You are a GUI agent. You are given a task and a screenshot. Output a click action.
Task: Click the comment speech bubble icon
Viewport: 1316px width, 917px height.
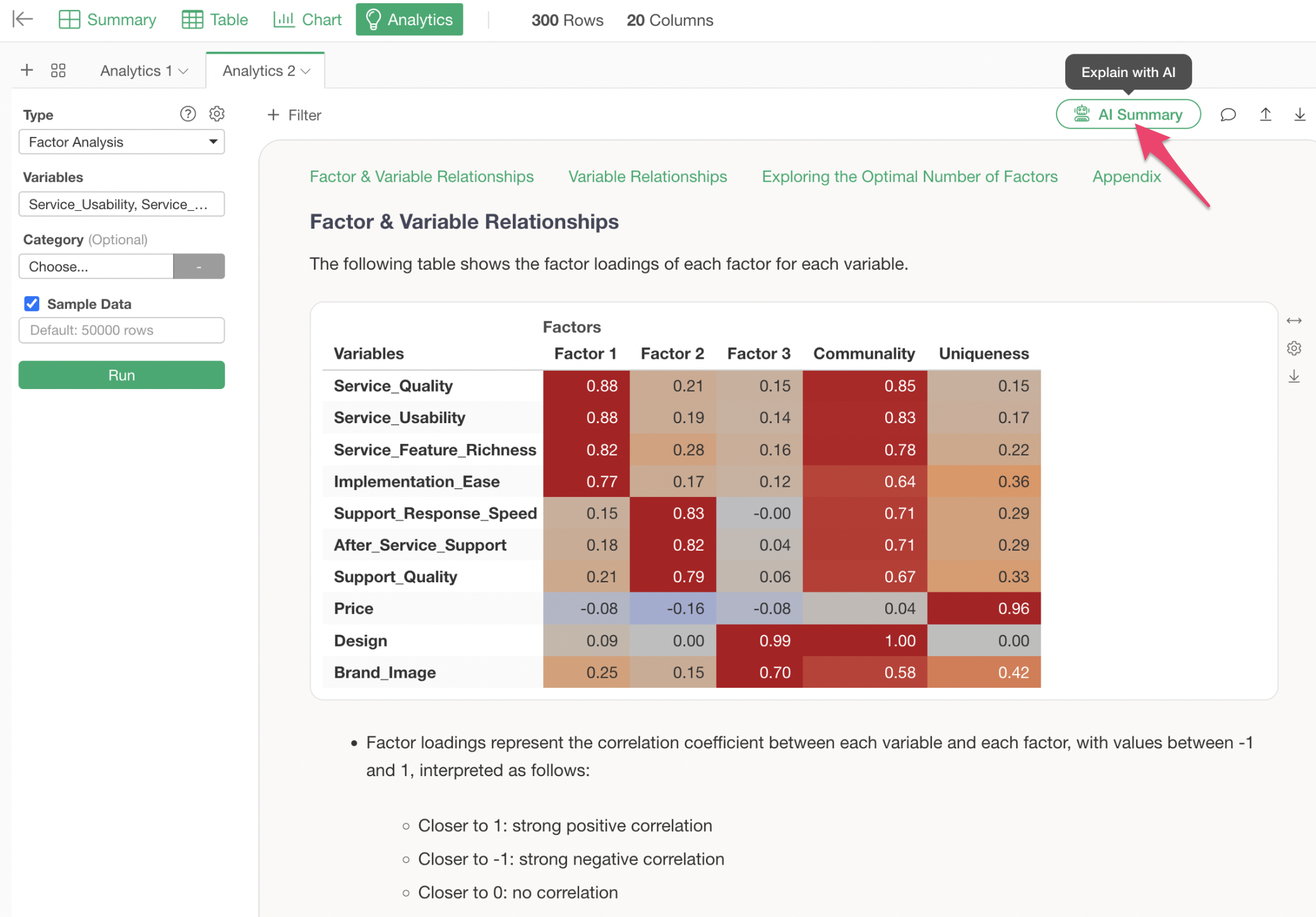(x=1228, y=114)
